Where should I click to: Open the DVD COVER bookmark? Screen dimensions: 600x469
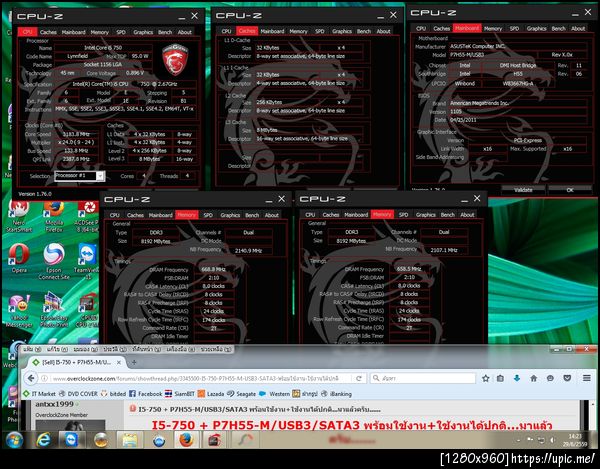point(78,394)
